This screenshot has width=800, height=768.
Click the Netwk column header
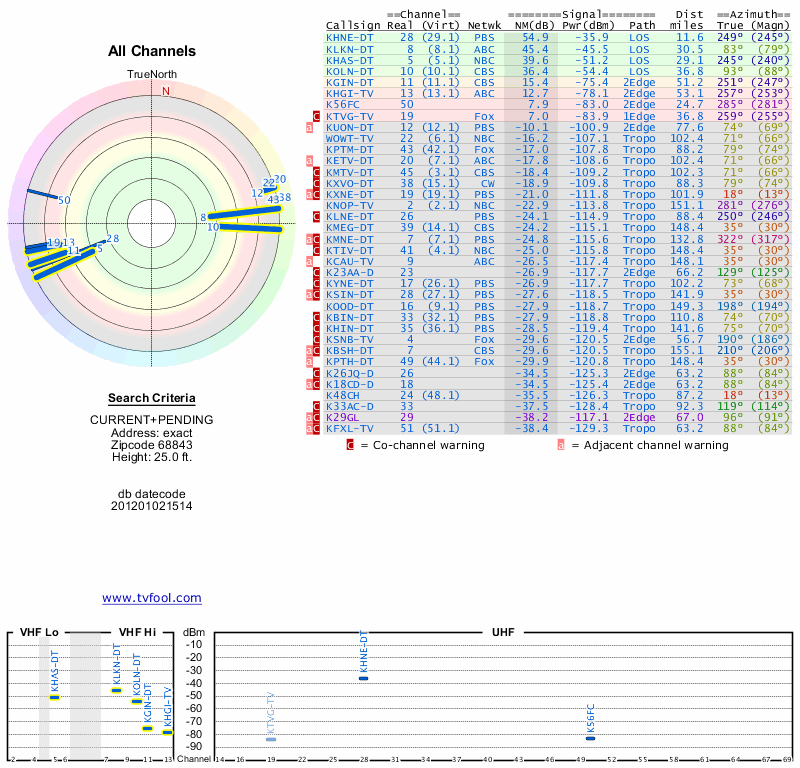click(485, 26)
